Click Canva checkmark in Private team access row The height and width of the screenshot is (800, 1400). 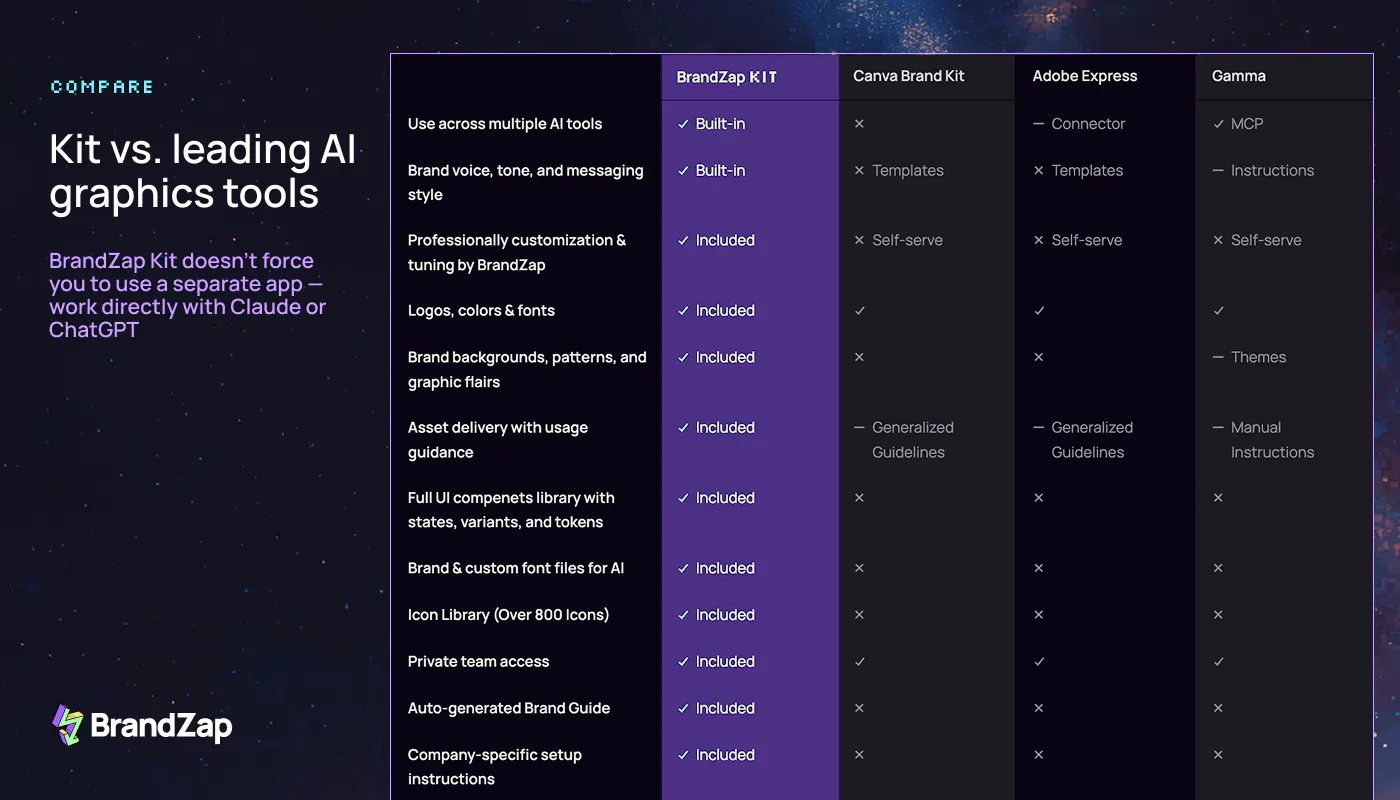pos(859,662)
